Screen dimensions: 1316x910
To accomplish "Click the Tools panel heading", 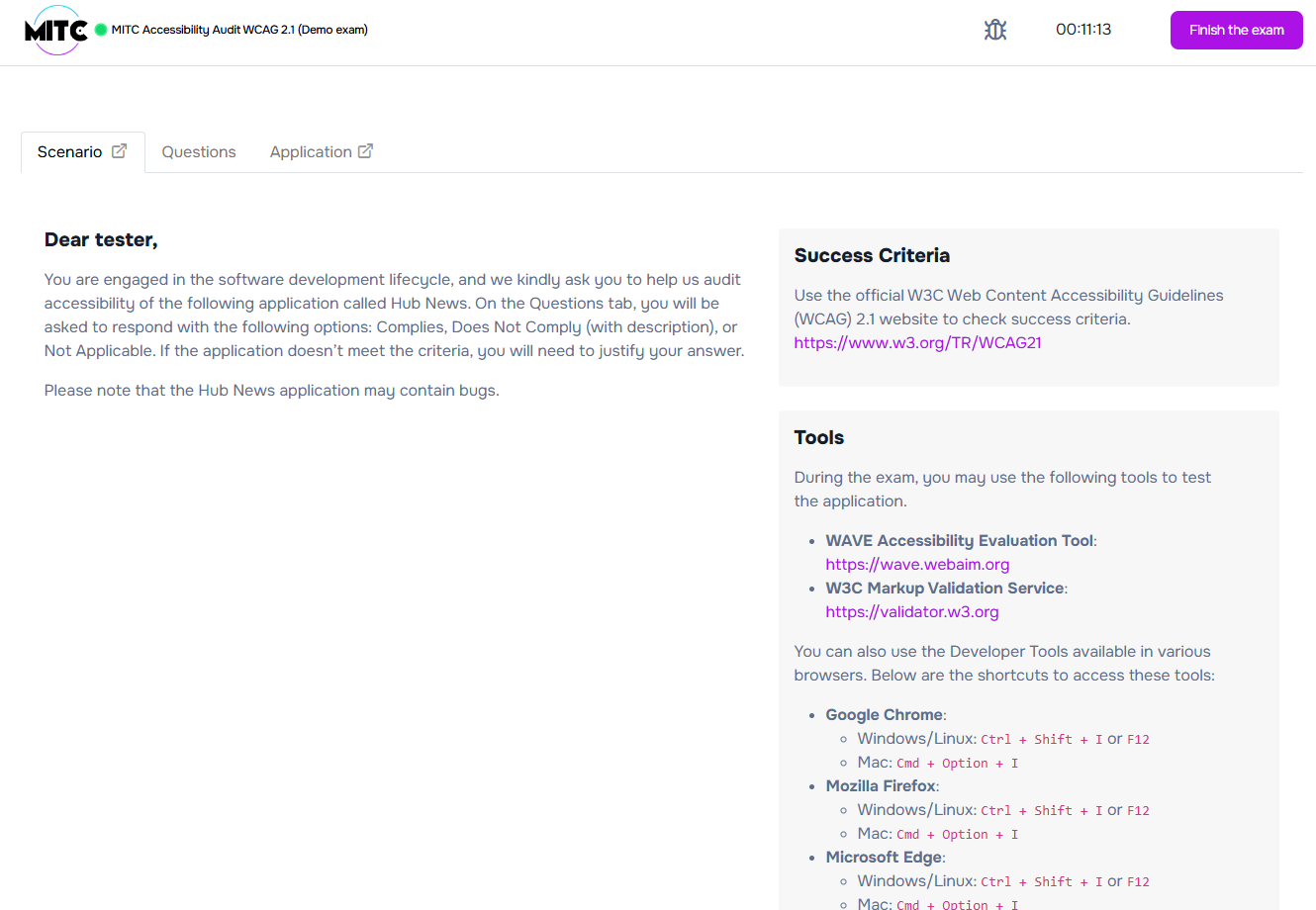I will [818, 437].
